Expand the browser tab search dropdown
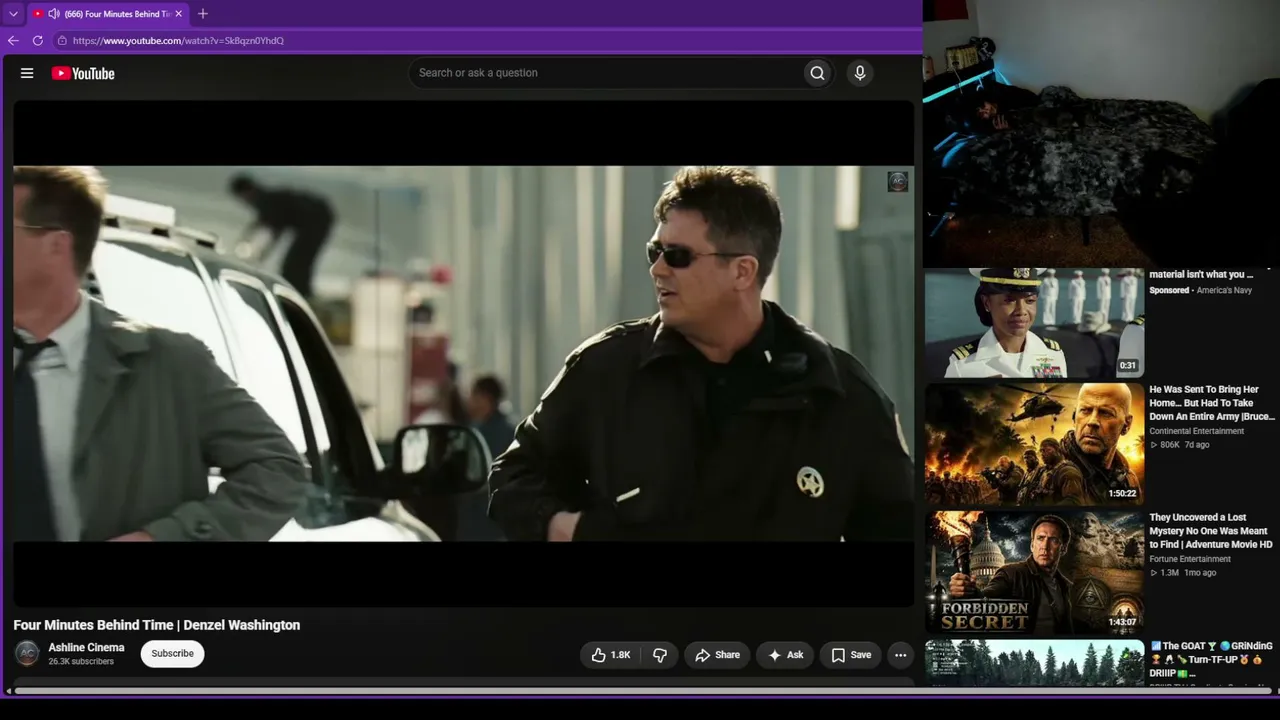This screenshot has width=1280, height=720. point(13,14)
